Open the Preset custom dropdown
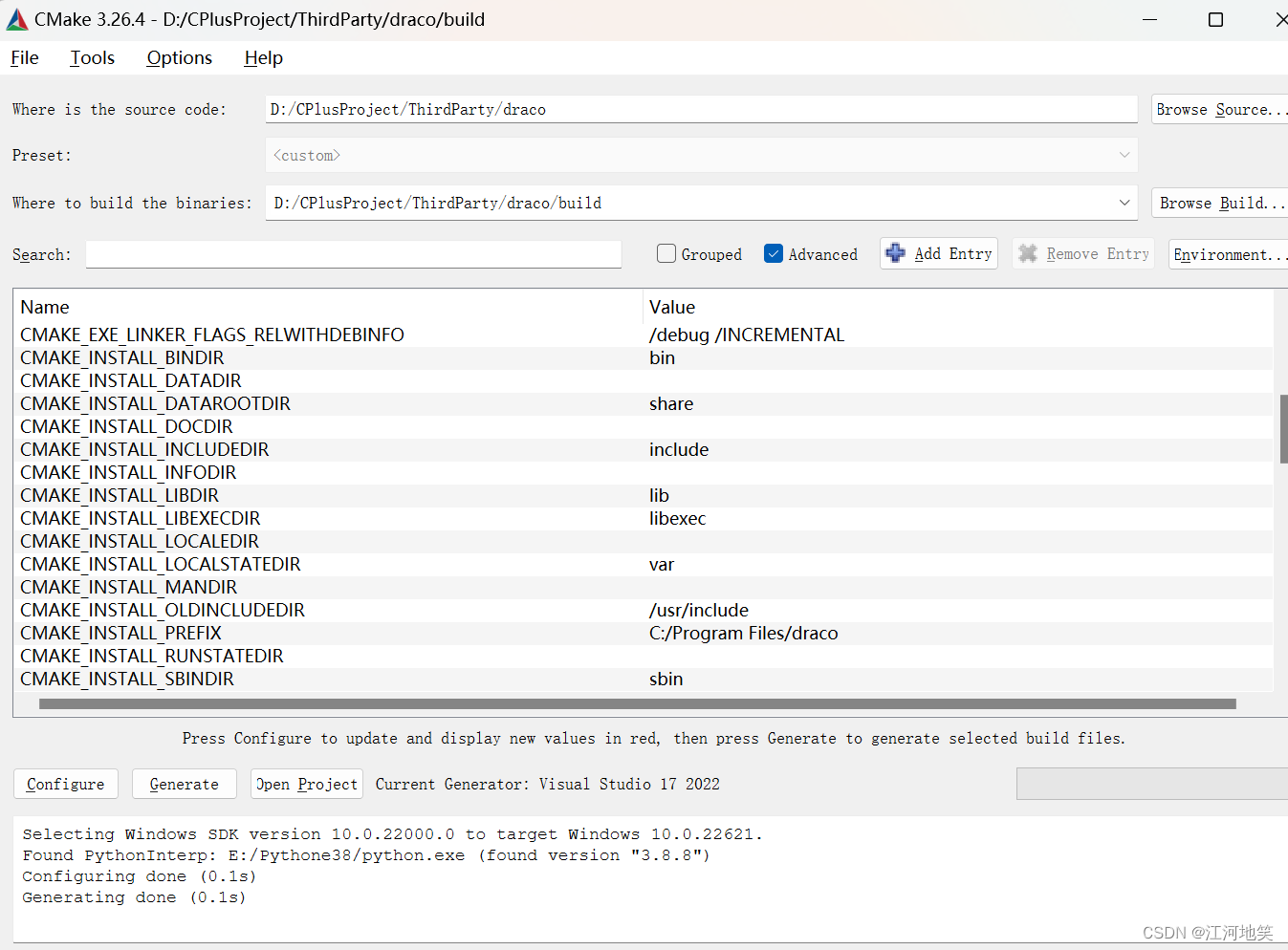This screenshot has width=1288, height=950. 702,155
